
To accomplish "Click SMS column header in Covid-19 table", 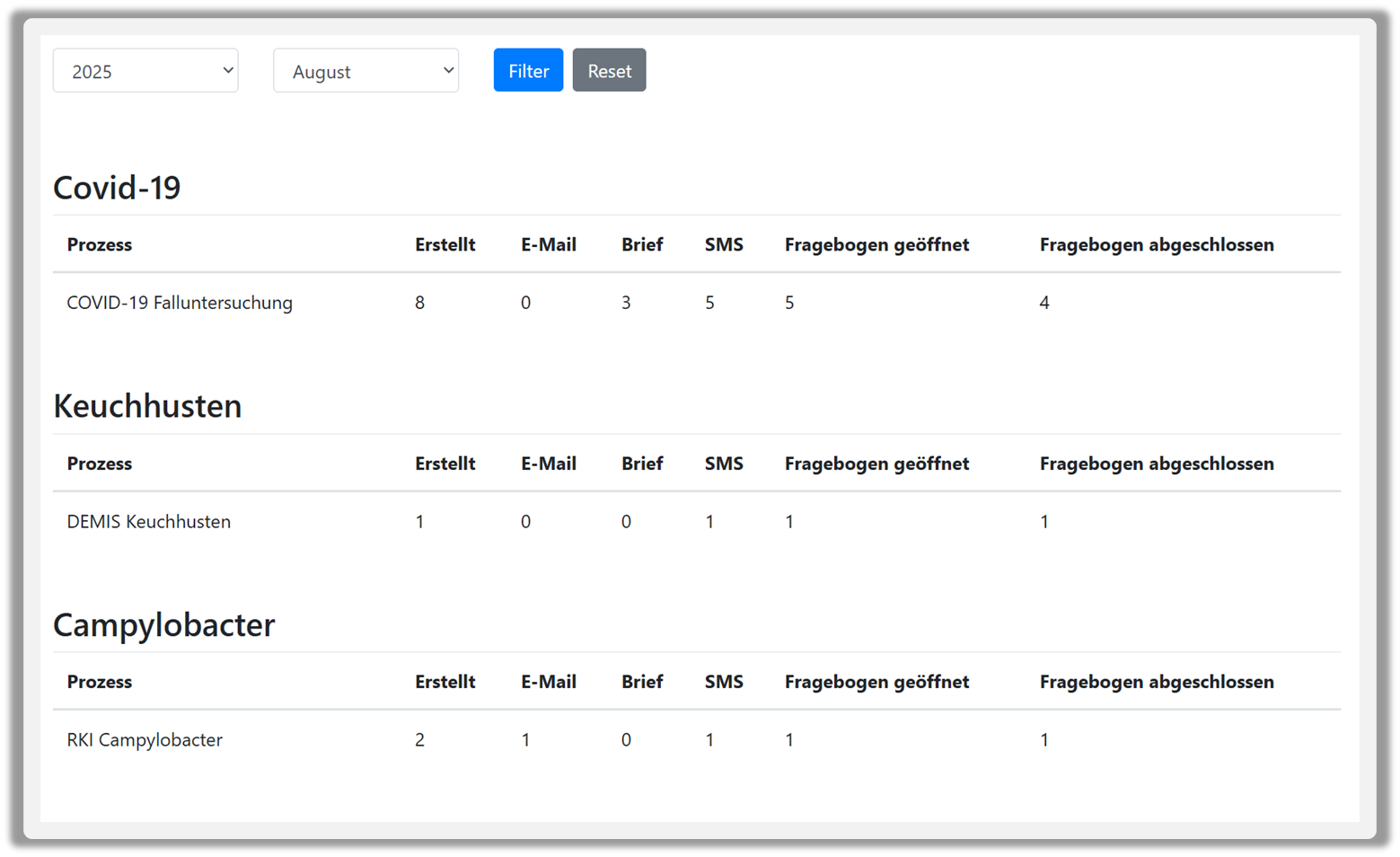I will point(724,245).
